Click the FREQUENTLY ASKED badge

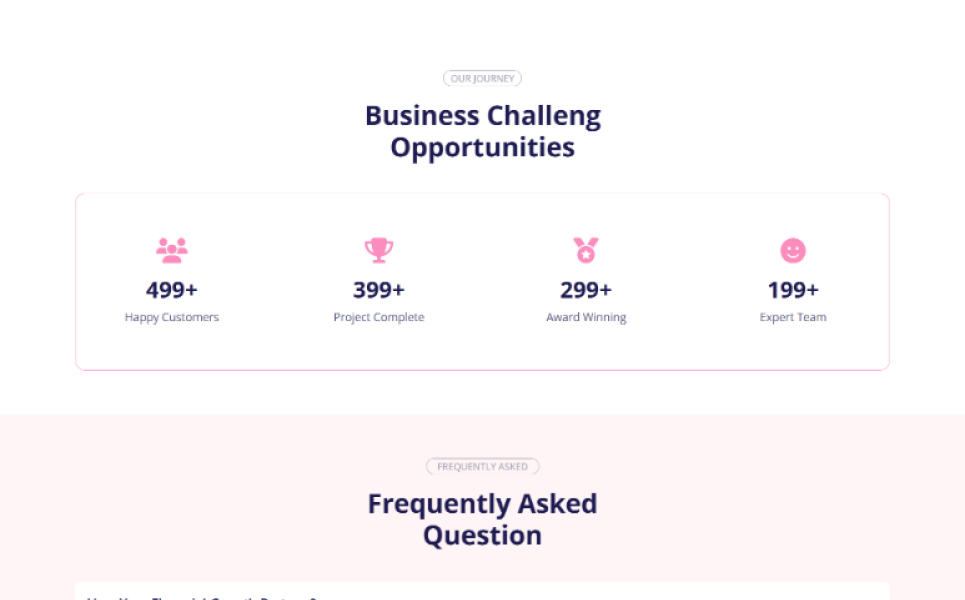point(482,466)
